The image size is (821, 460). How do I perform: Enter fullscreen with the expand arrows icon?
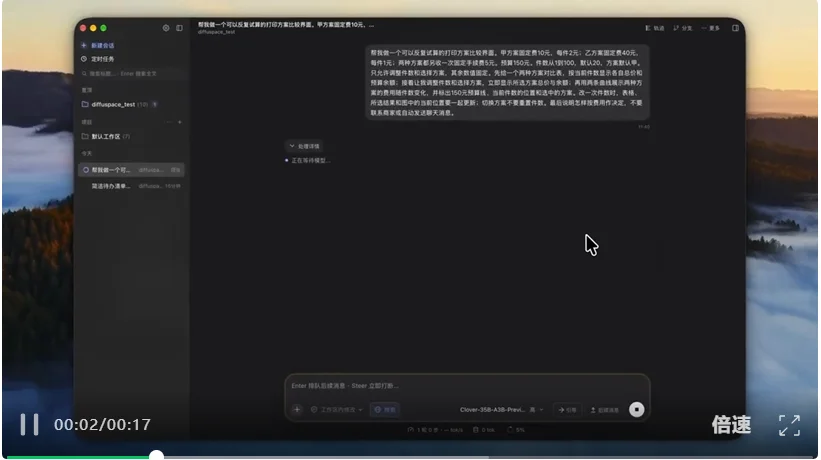[x=789, y=425]
